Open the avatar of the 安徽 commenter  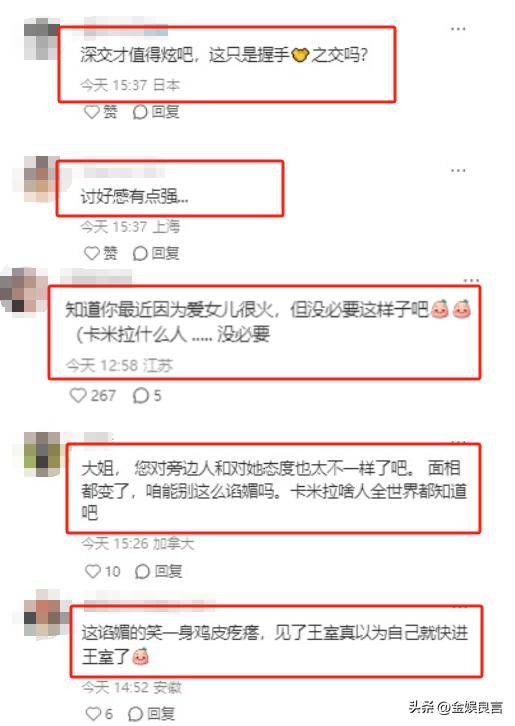coord(42,612)
